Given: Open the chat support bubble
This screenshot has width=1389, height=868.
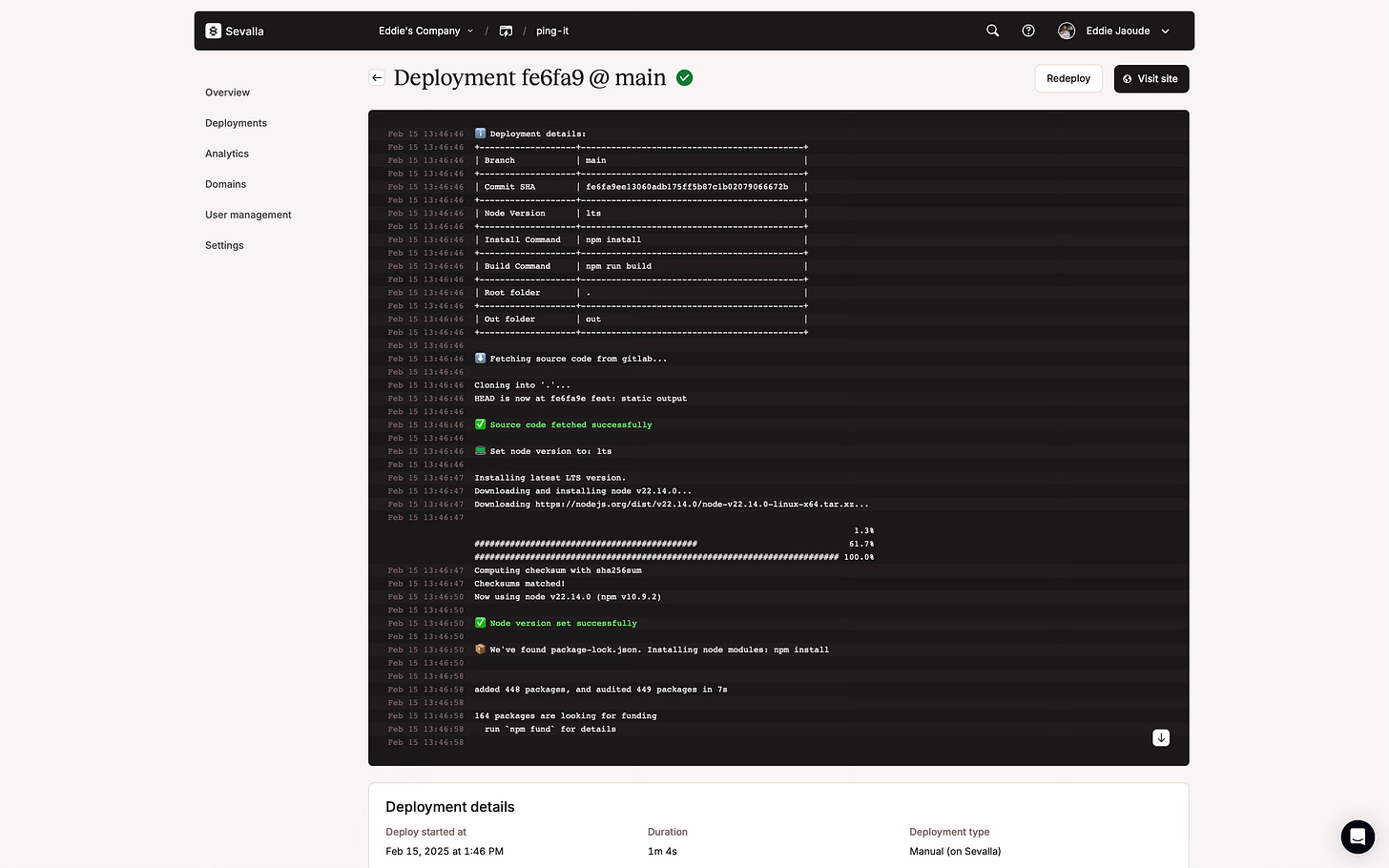Looking at the screenshot, I should click(x=1358, y=837).
